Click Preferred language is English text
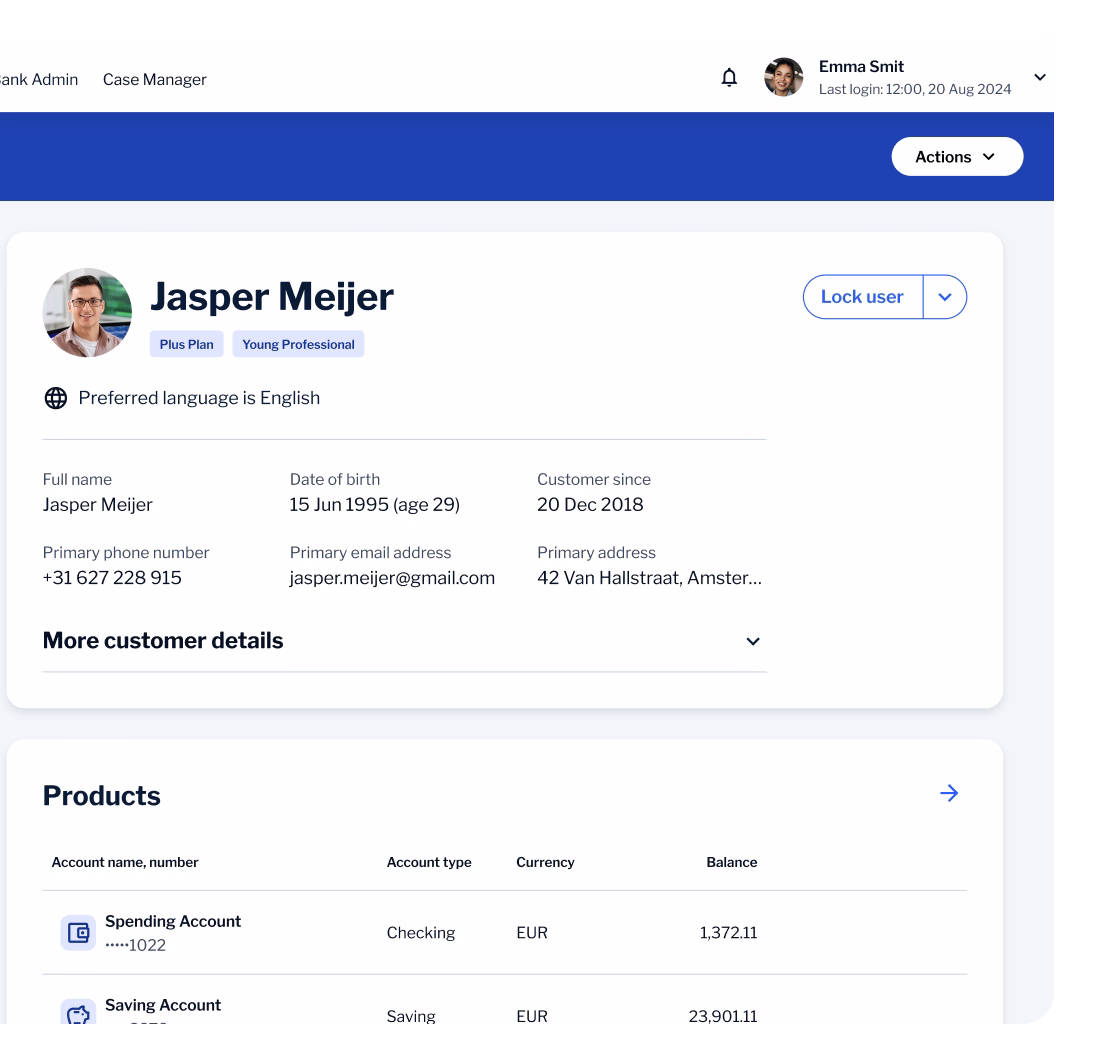 (x=199, y=398)
